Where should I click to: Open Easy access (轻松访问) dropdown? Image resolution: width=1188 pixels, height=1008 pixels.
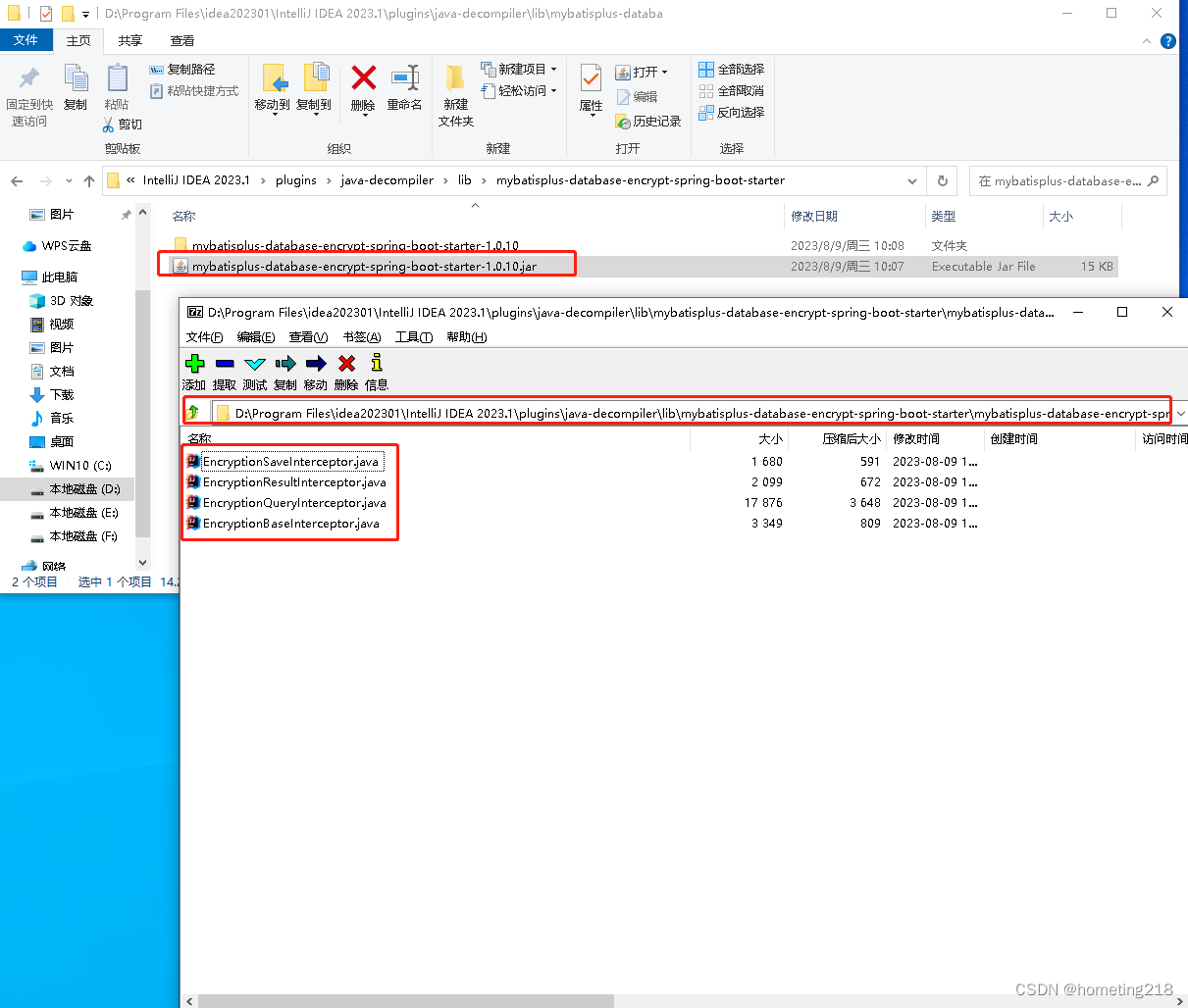519,91
